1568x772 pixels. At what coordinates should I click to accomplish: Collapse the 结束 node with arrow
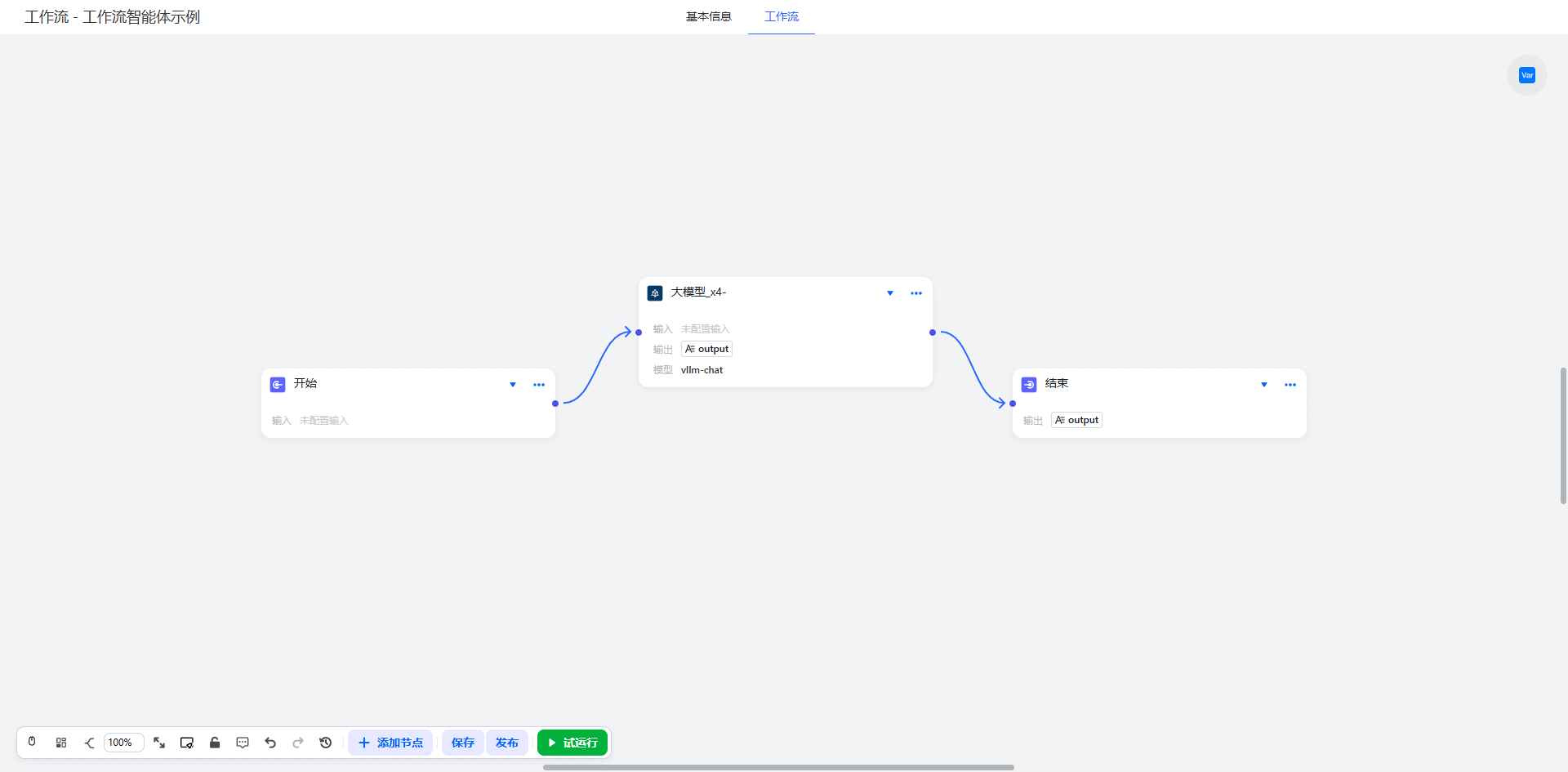[1264, 385]
